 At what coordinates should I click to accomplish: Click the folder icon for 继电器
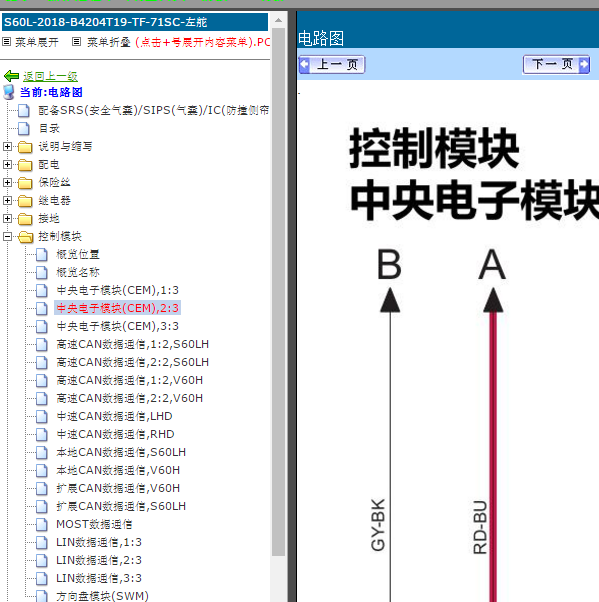[x=25, y=200]
